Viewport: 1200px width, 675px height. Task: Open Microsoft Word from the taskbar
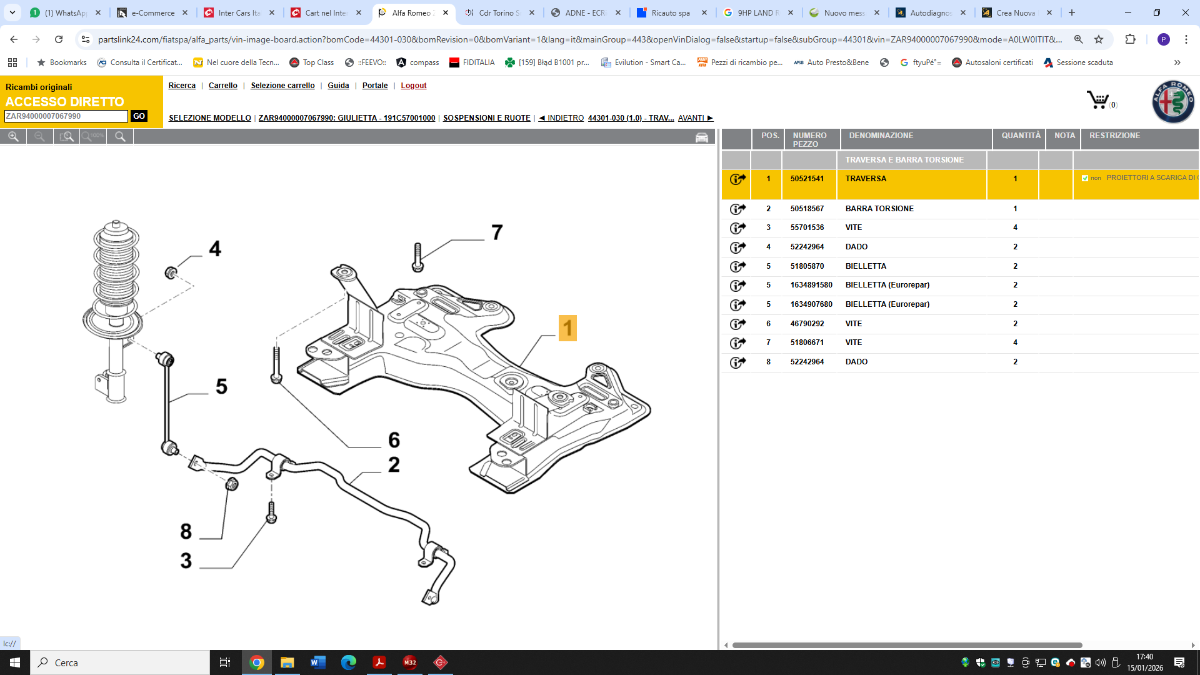coord(318,662)
